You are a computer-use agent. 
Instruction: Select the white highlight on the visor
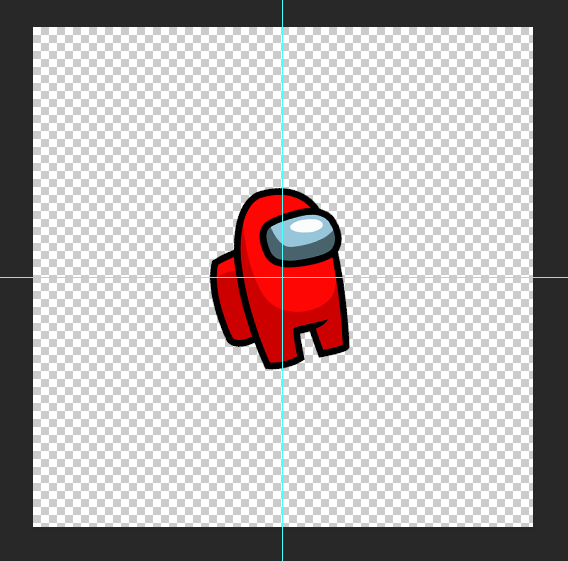coord(307,226)
